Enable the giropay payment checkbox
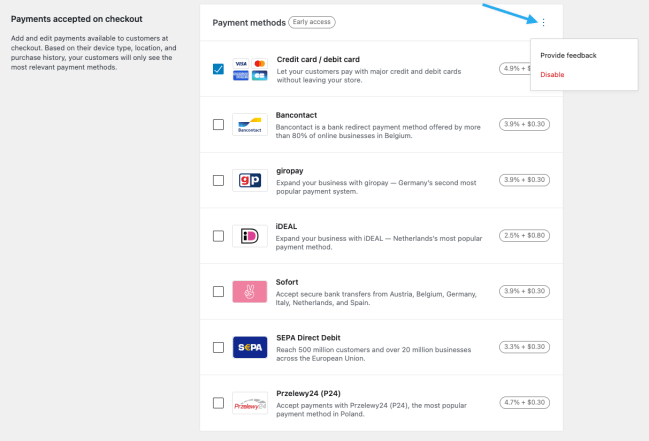Screen dimensions: 649x441 point(218,180)
